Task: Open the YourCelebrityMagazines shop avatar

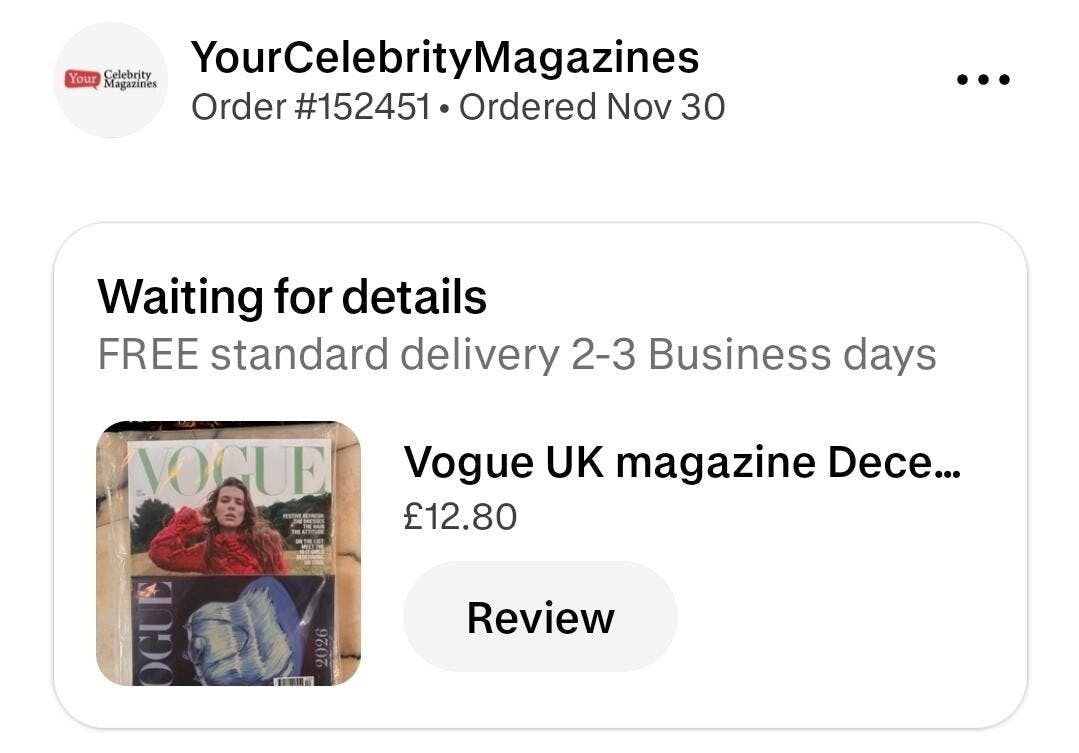Action: coord(110,80)
